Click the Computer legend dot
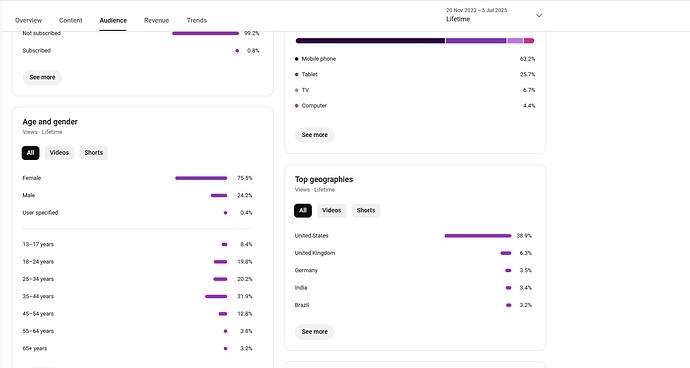Image resolution: width=690 pixels, height=368 pixels. [297, 106]
